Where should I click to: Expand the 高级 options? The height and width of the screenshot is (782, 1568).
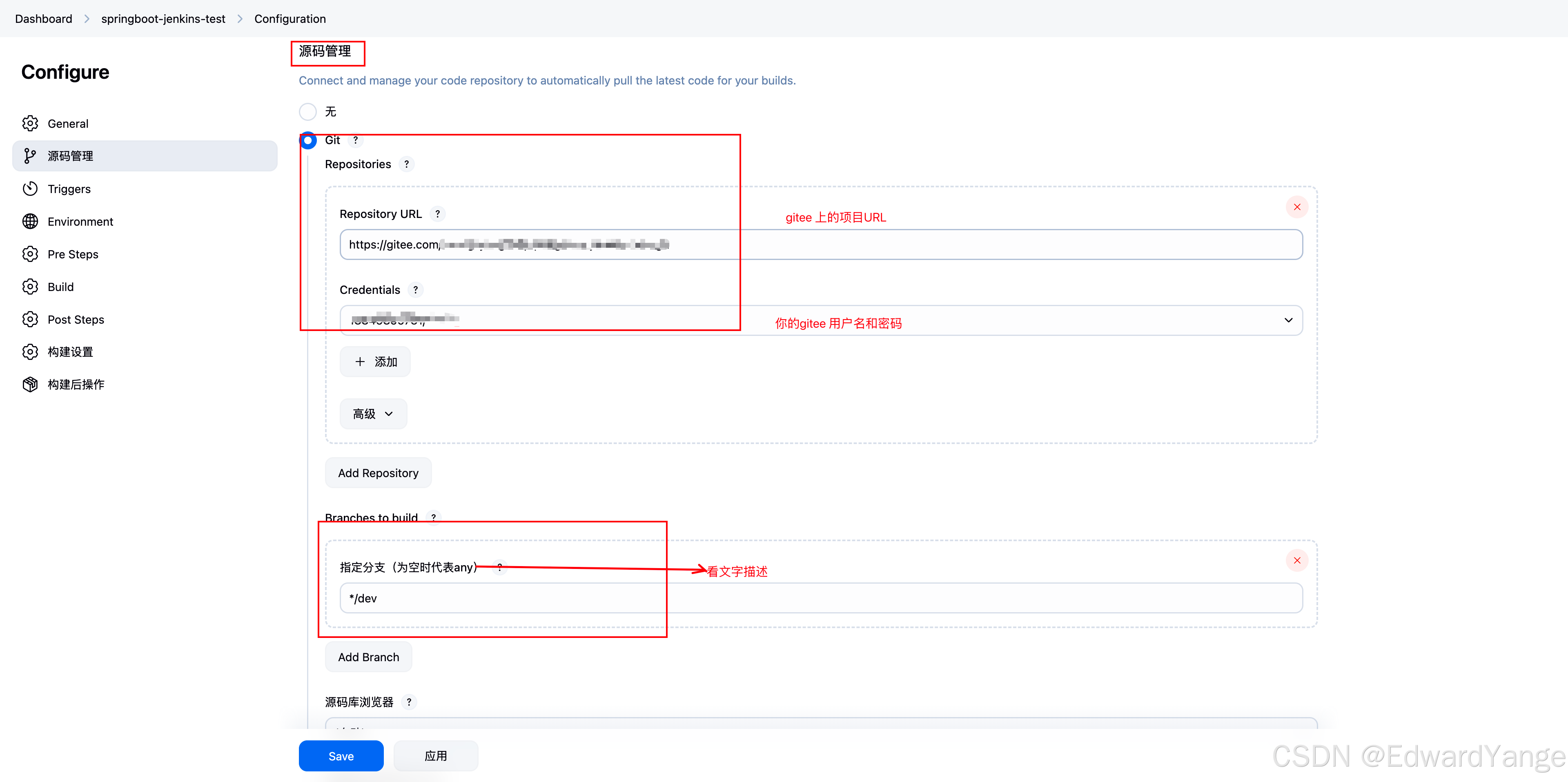coord(372,413)
